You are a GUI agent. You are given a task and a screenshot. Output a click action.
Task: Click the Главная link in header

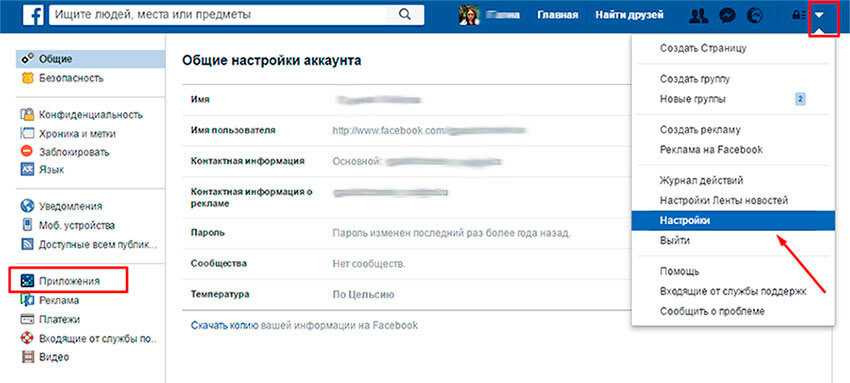(x=558, y=15)
